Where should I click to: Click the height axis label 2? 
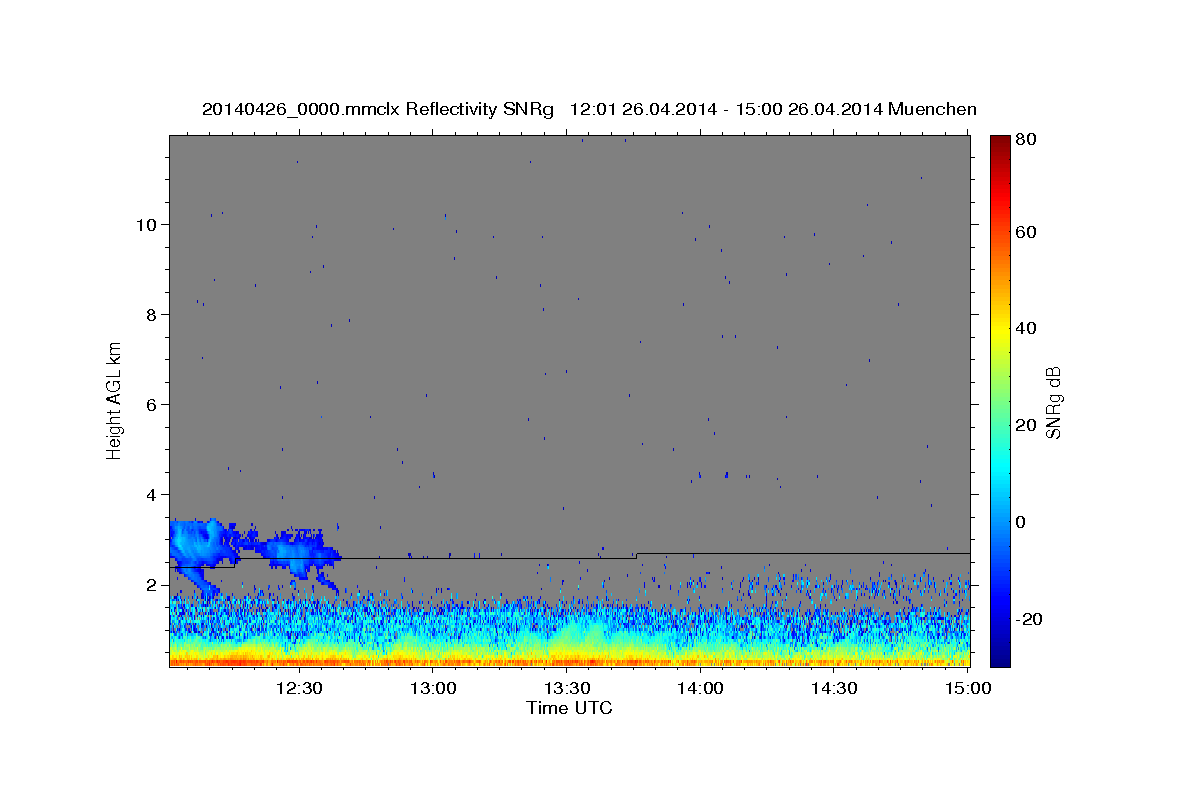pos(152,584)
